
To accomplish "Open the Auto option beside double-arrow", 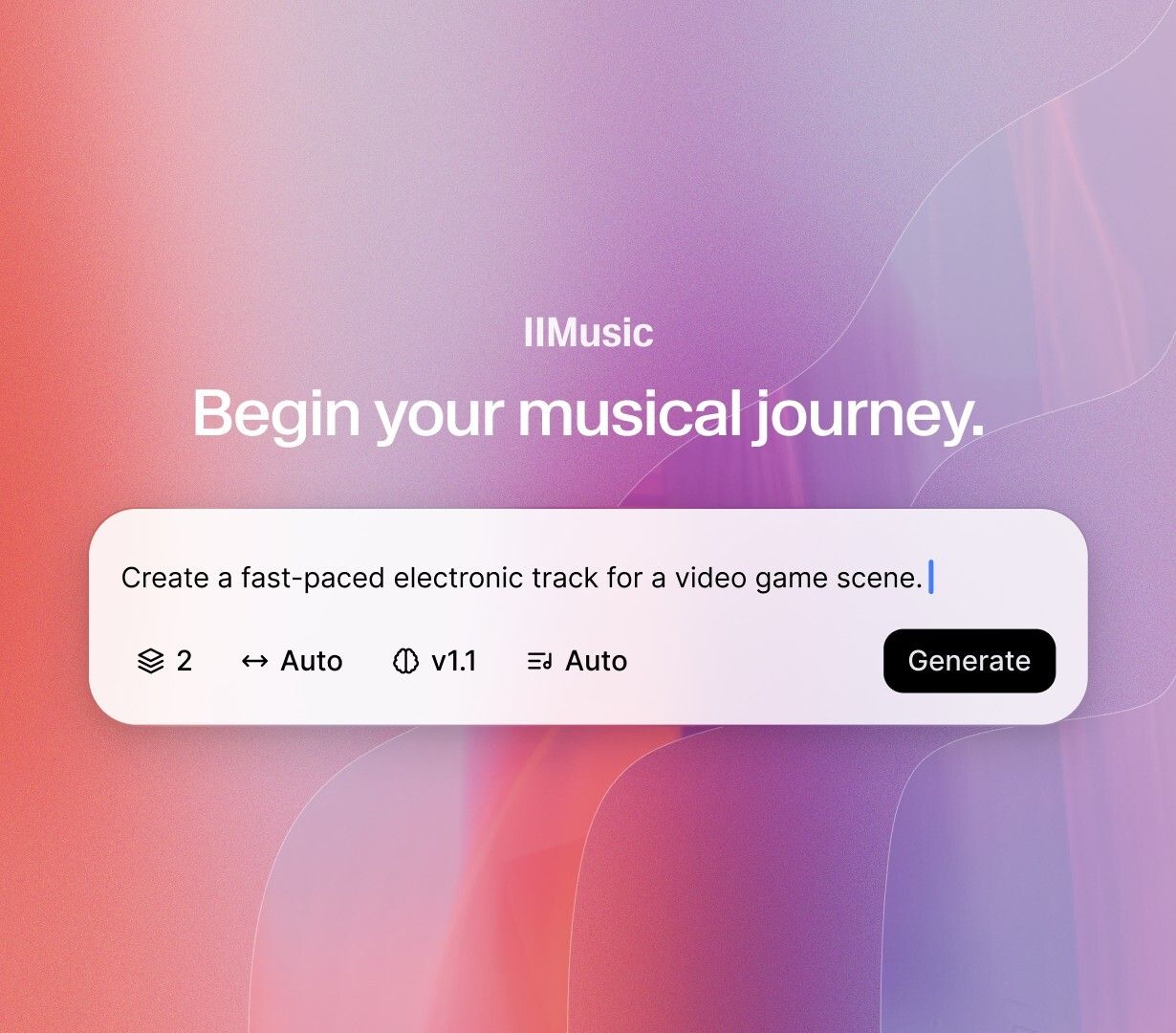I will coord(293,661).
